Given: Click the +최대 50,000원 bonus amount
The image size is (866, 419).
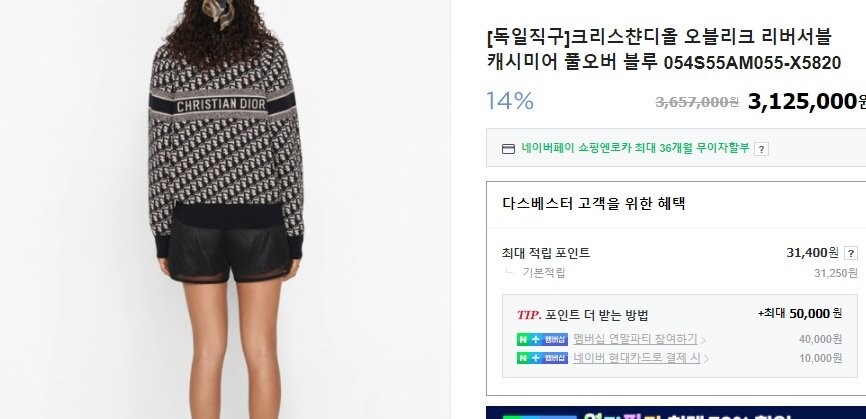Looking at the screenshot, I should 800,314.
